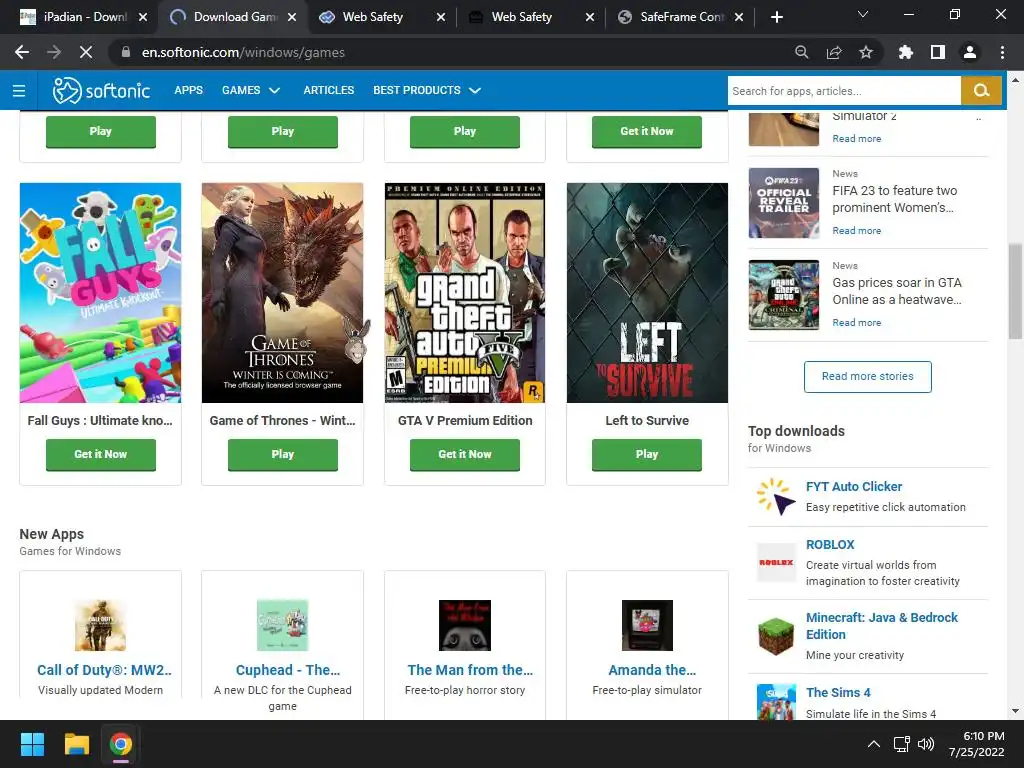Close the SafeFrame Container tab
Image resolution: width=1024 pixels, height=768 pixels.
tap(739, 17)
